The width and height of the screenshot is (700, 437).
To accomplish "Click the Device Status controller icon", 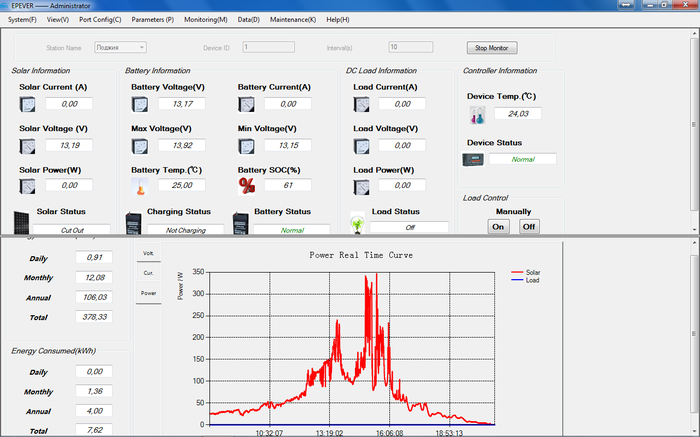I will click(473, 159).
